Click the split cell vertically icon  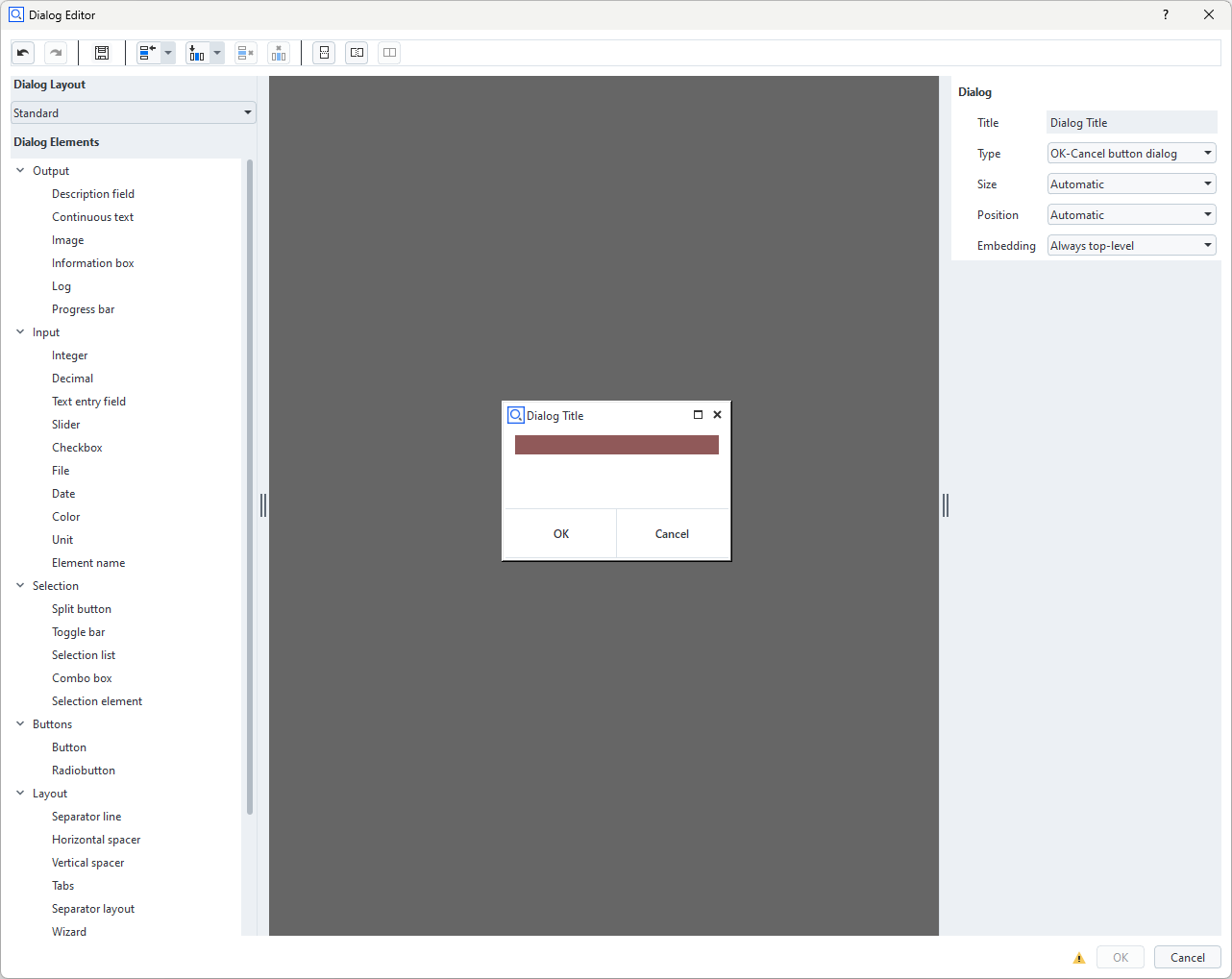pos(325,53)
